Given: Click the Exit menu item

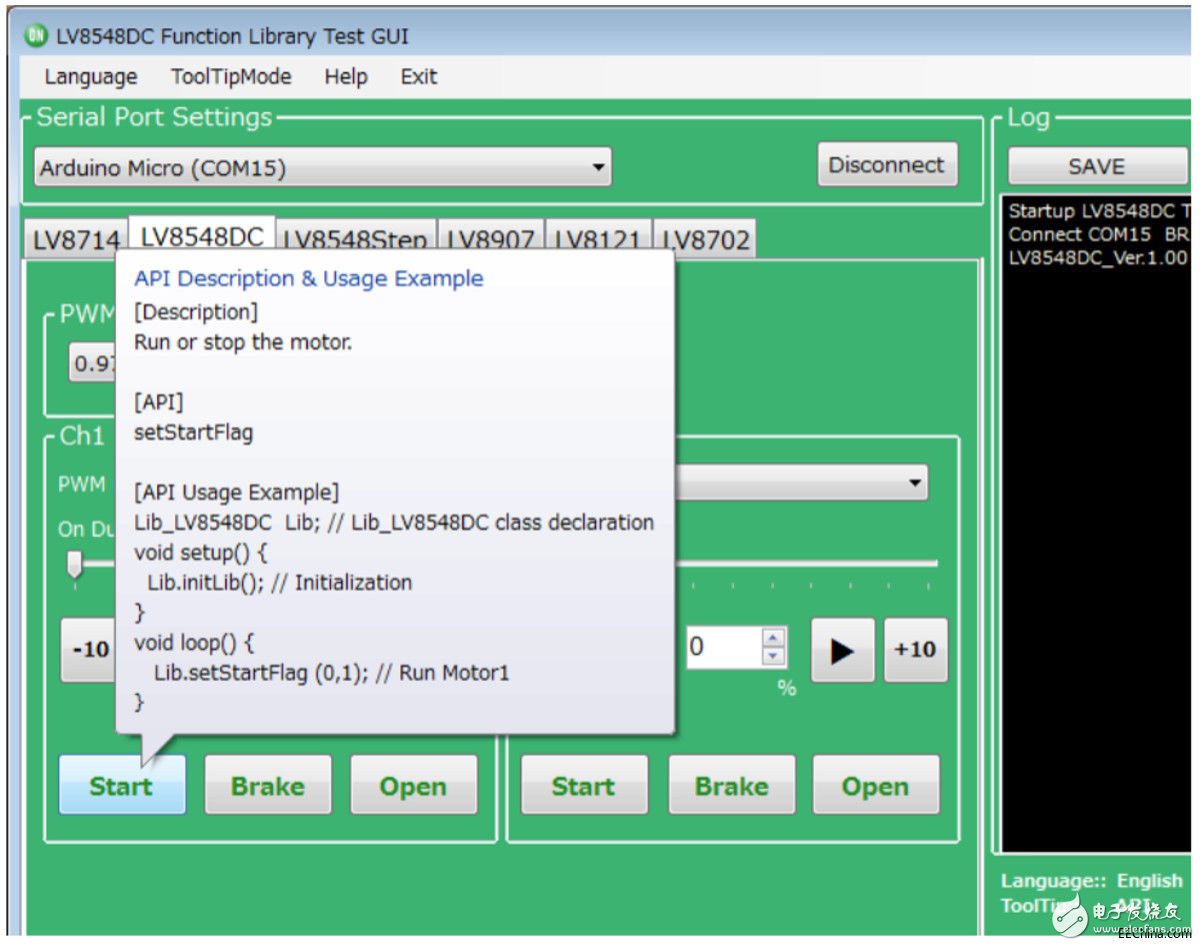Looking at the screenshot, I should click(418, 77).
